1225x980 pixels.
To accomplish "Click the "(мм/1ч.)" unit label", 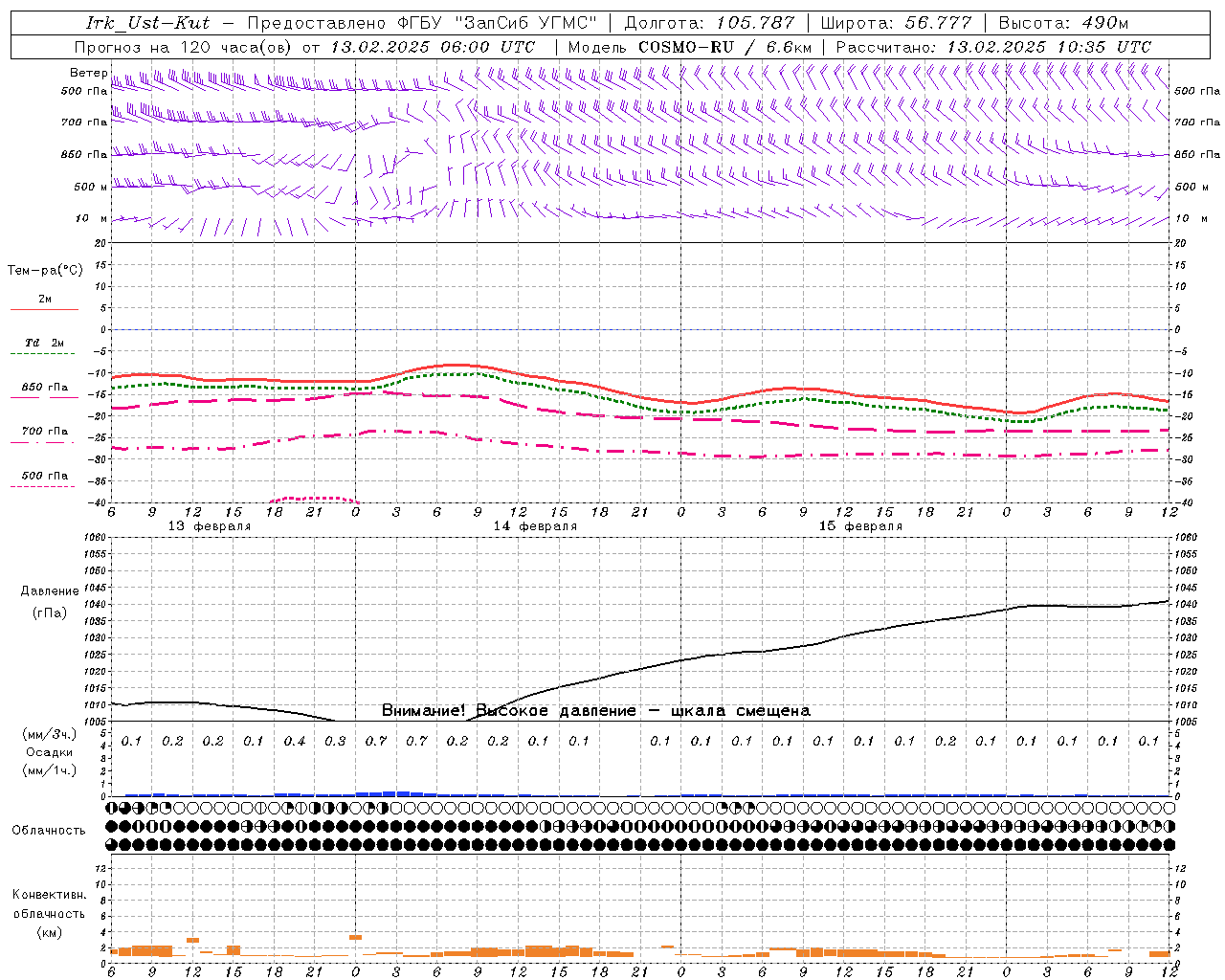I will pos(50,770).
